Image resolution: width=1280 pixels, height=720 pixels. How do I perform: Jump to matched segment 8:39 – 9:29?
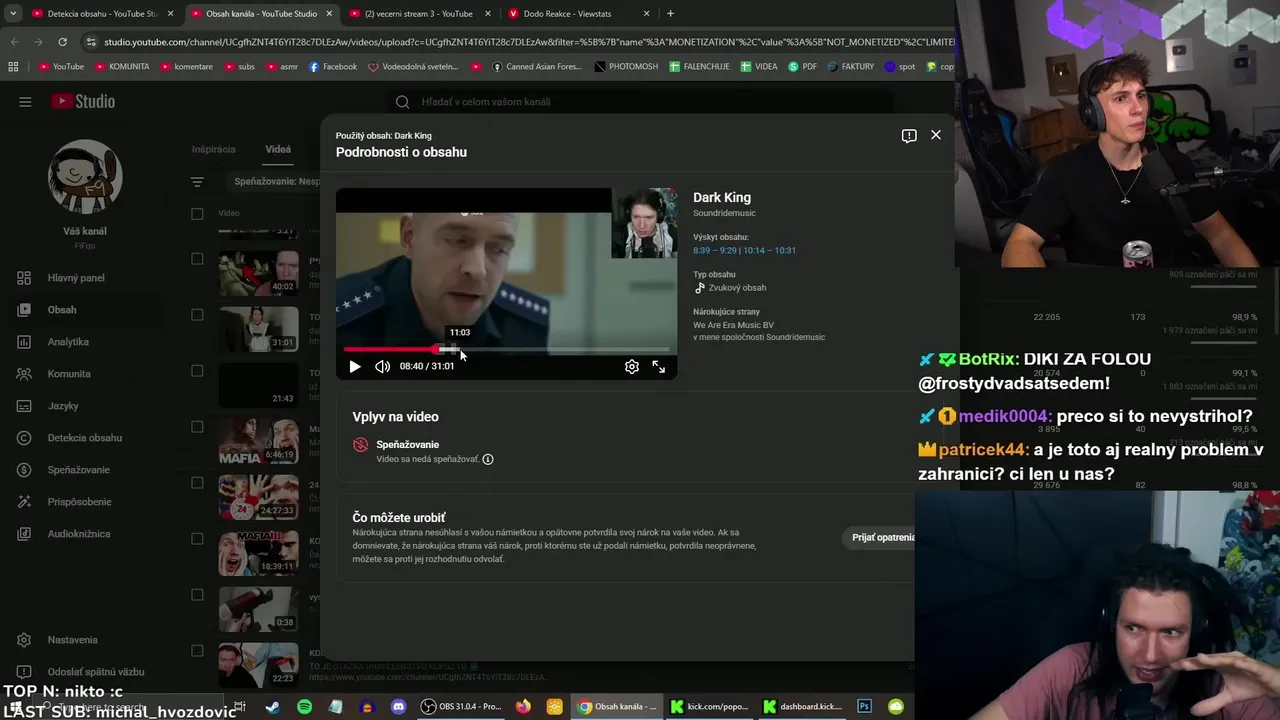click(714, 250)
